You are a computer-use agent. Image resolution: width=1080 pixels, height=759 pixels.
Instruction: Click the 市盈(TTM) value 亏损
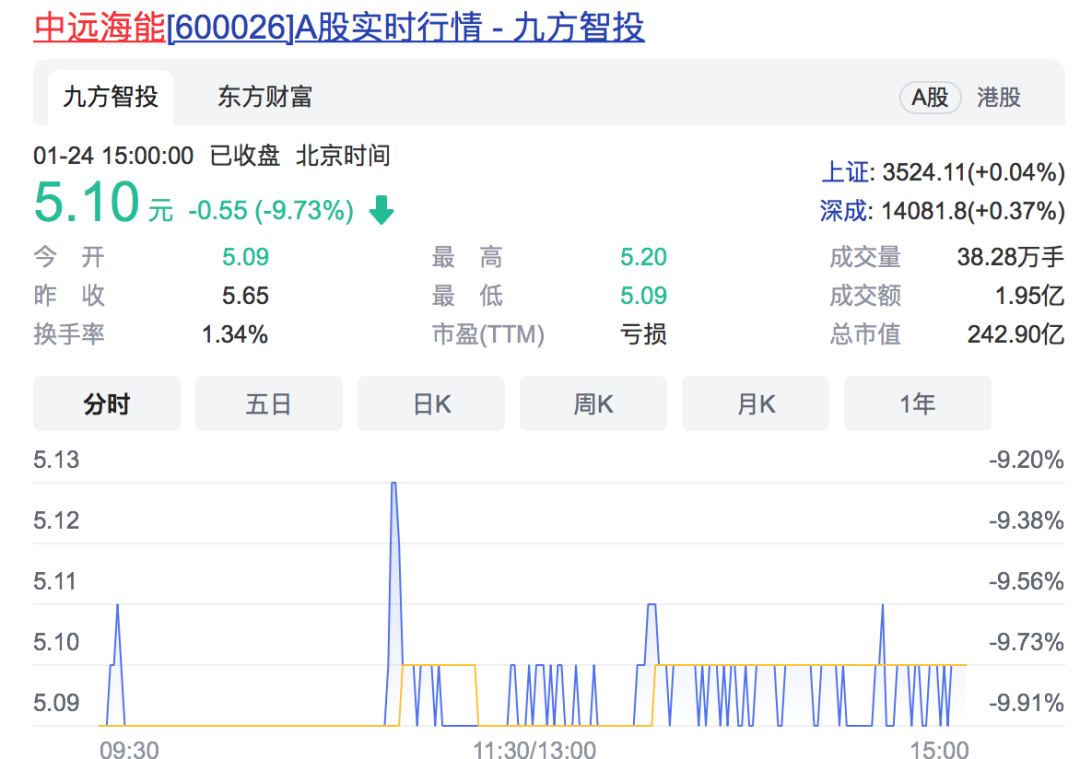tap(643, 335)
